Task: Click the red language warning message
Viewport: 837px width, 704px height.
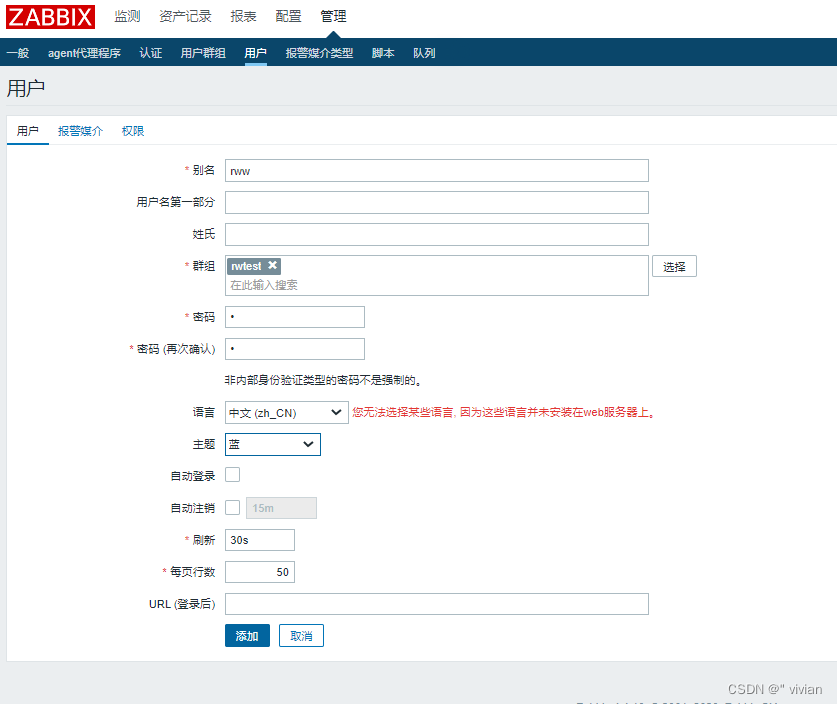Action: tap(503, 412)
